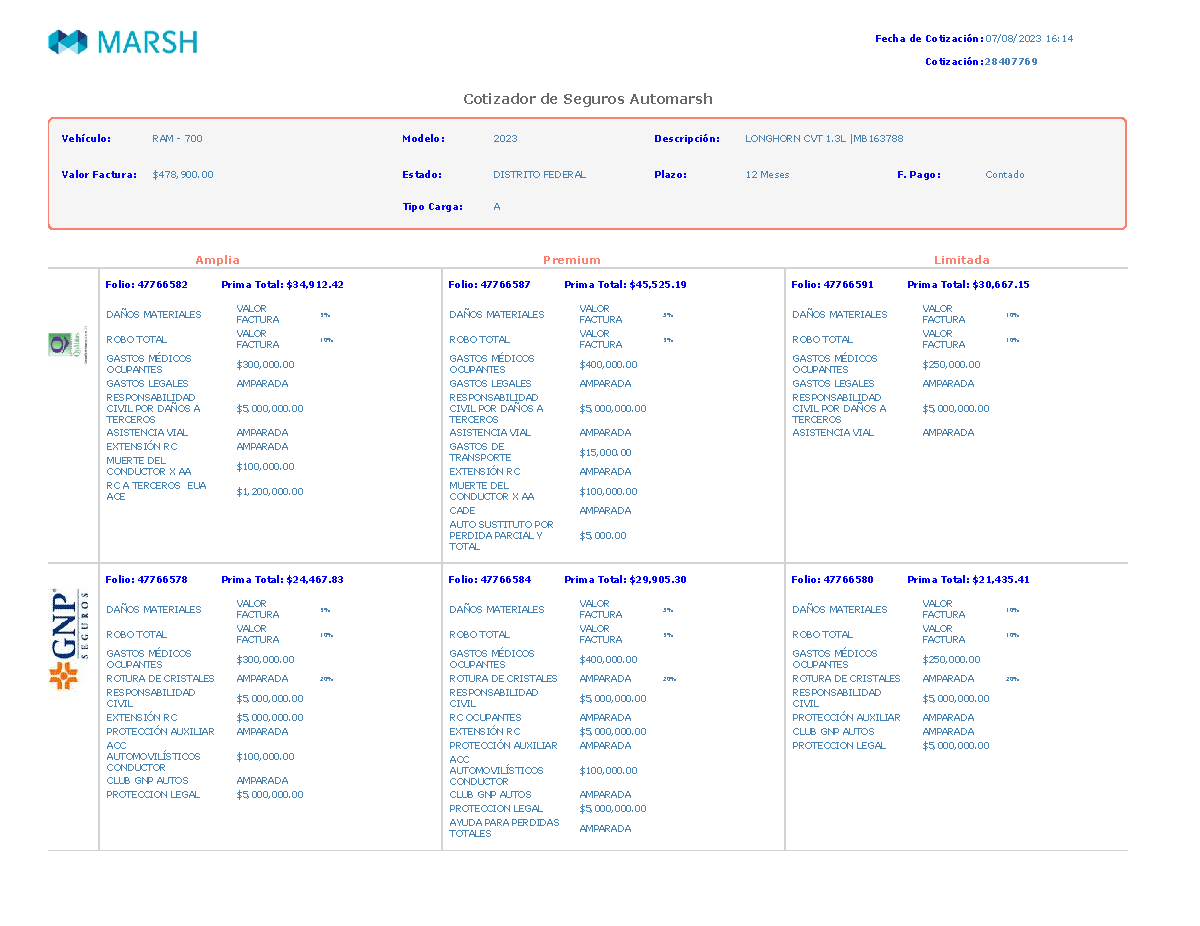Image resolution: width=1200 pixels, height=926 pixels.
Task: Click the quote number 28407769
Action: tap(1011, 62)
